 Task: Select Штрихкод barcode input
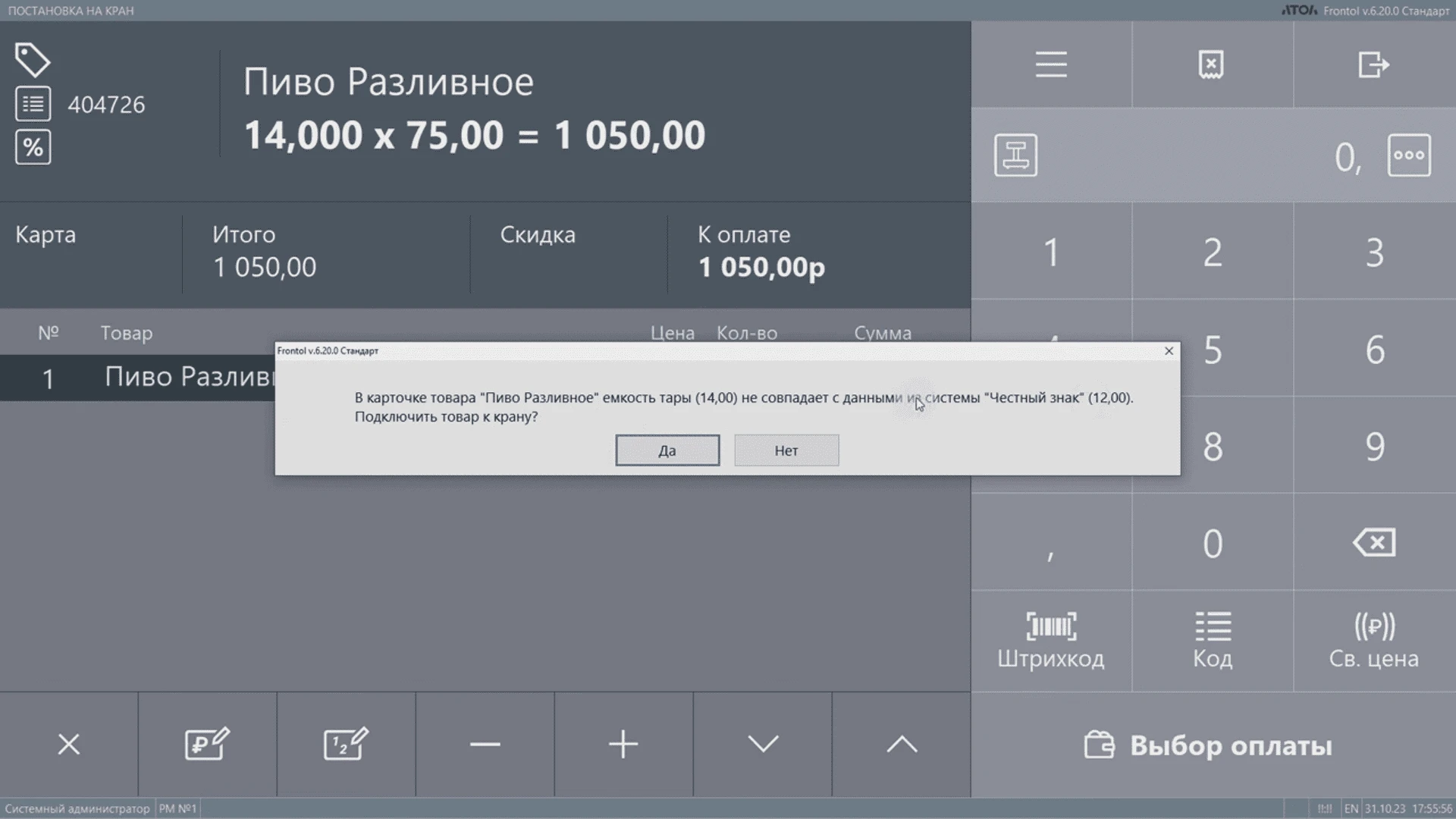(1051, 641)
